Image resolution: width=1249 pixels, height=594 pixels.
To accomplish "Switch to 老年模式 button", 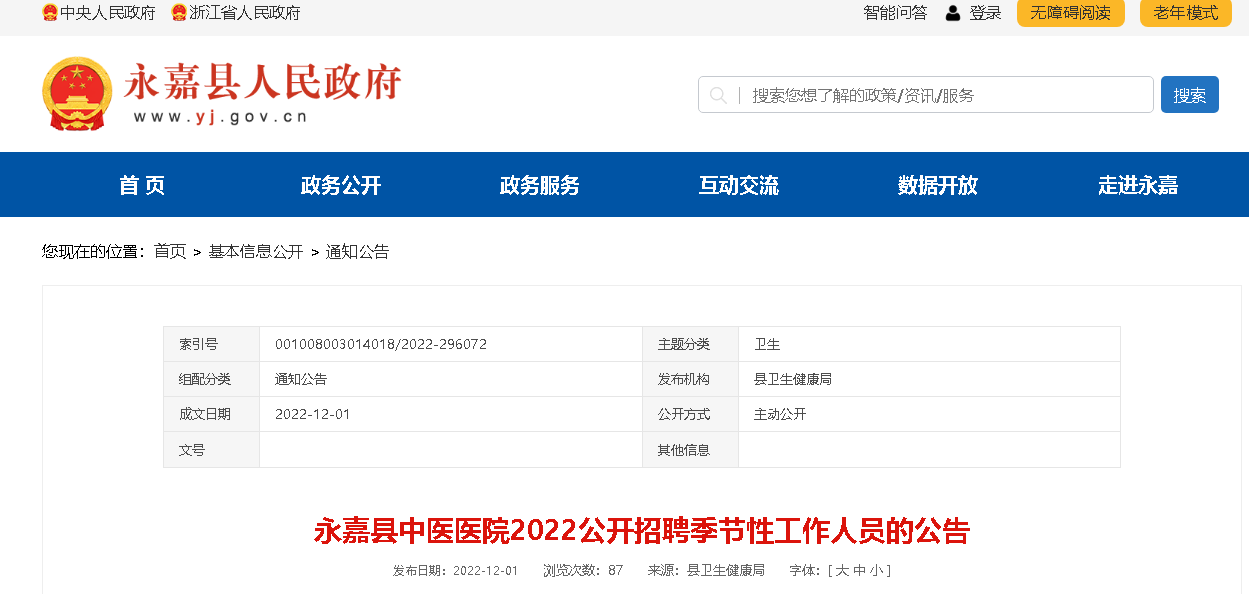I will pos(1186,13).
